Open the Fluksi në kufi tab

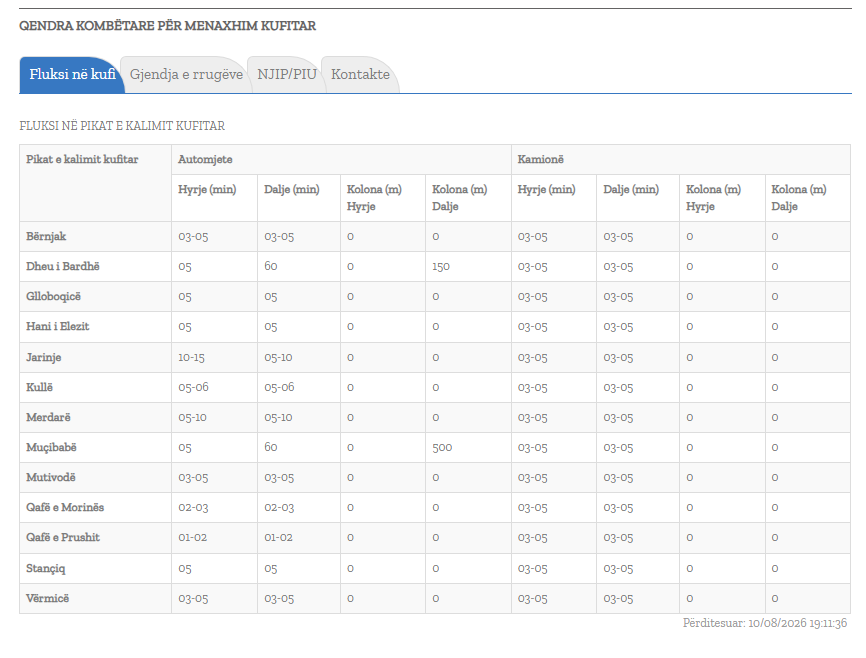tap(72, 75)
